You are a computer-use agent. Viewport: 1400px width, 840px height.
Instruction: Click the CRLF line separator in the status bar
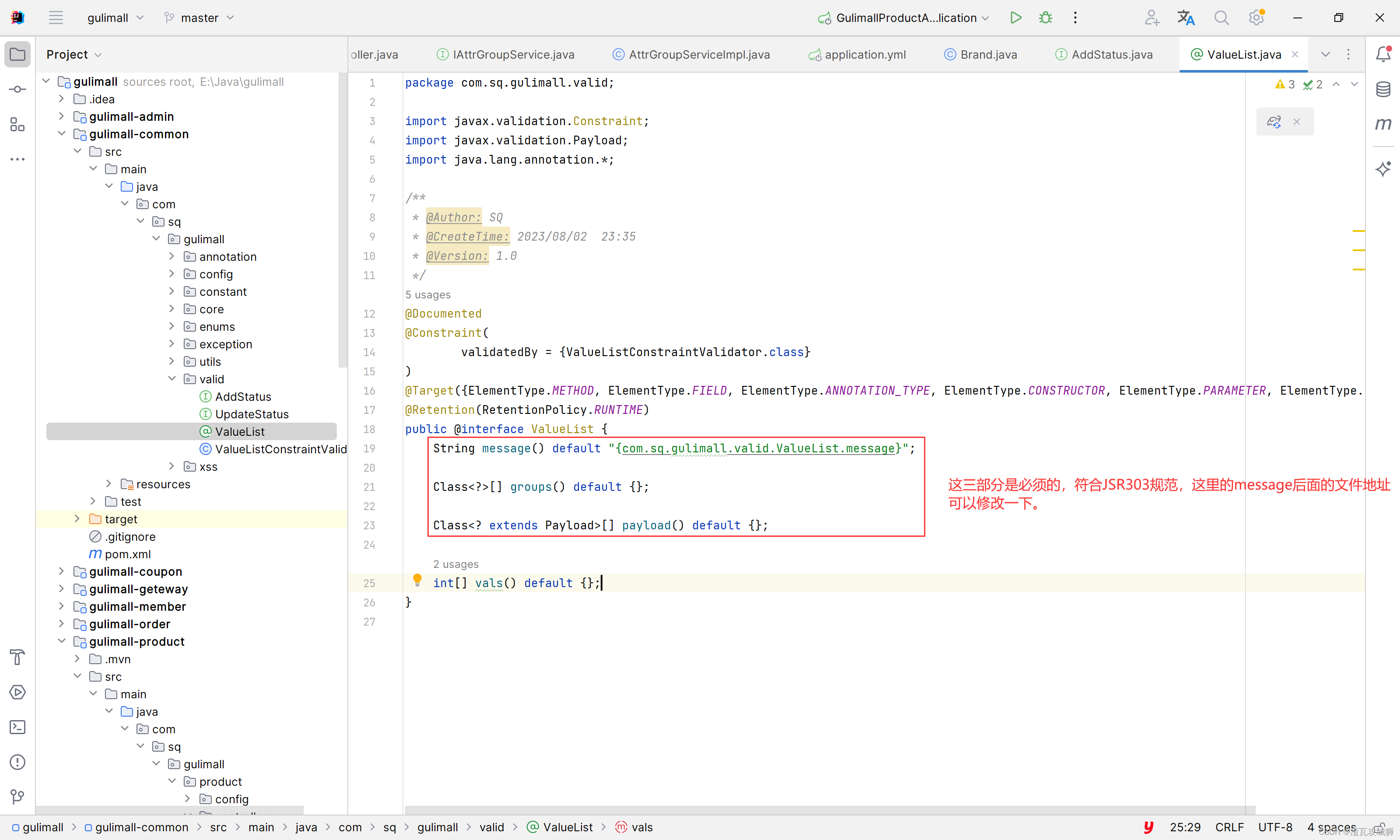click(1229, 827)
